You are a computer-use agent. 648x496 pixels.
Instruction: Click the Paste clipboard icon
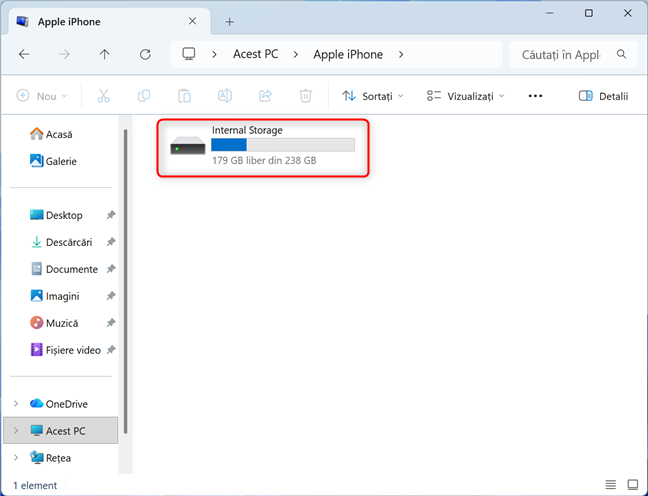[x=184, y=96]
